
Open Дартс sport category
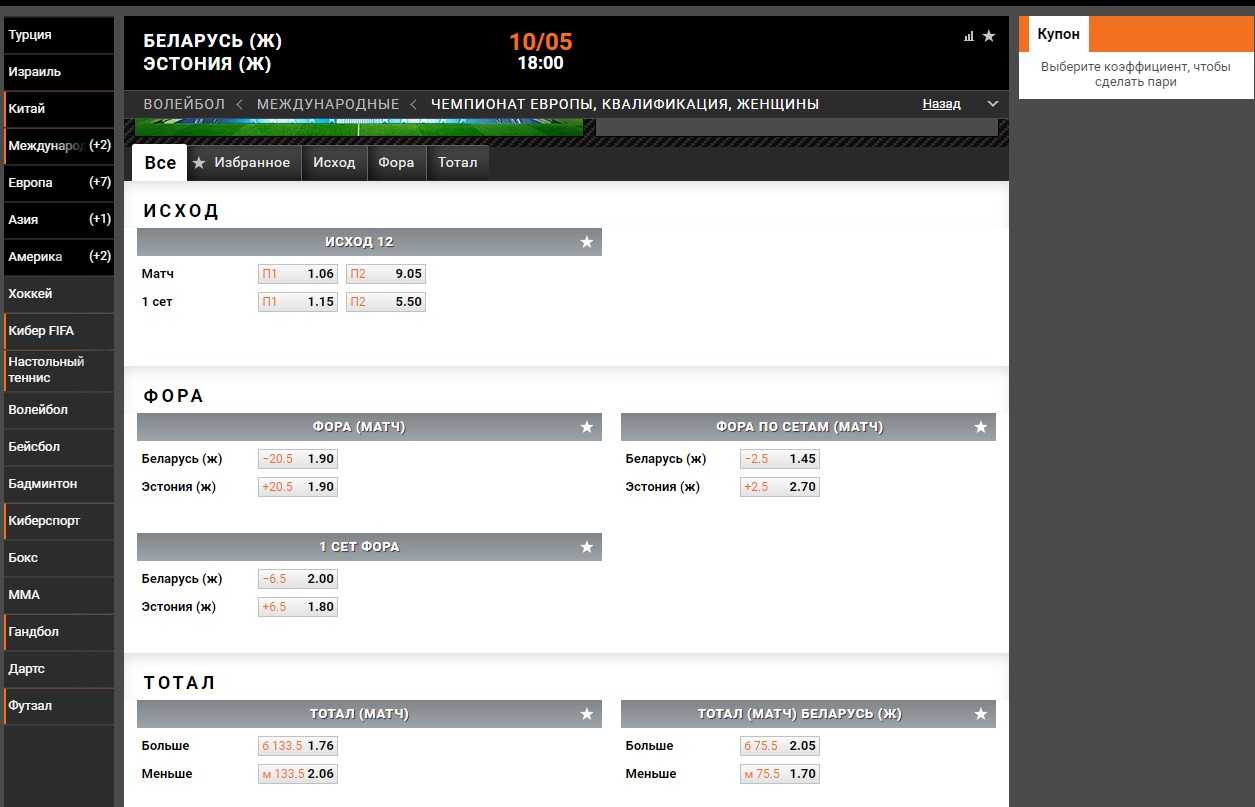pyautogui.click(x=59, y=669)
